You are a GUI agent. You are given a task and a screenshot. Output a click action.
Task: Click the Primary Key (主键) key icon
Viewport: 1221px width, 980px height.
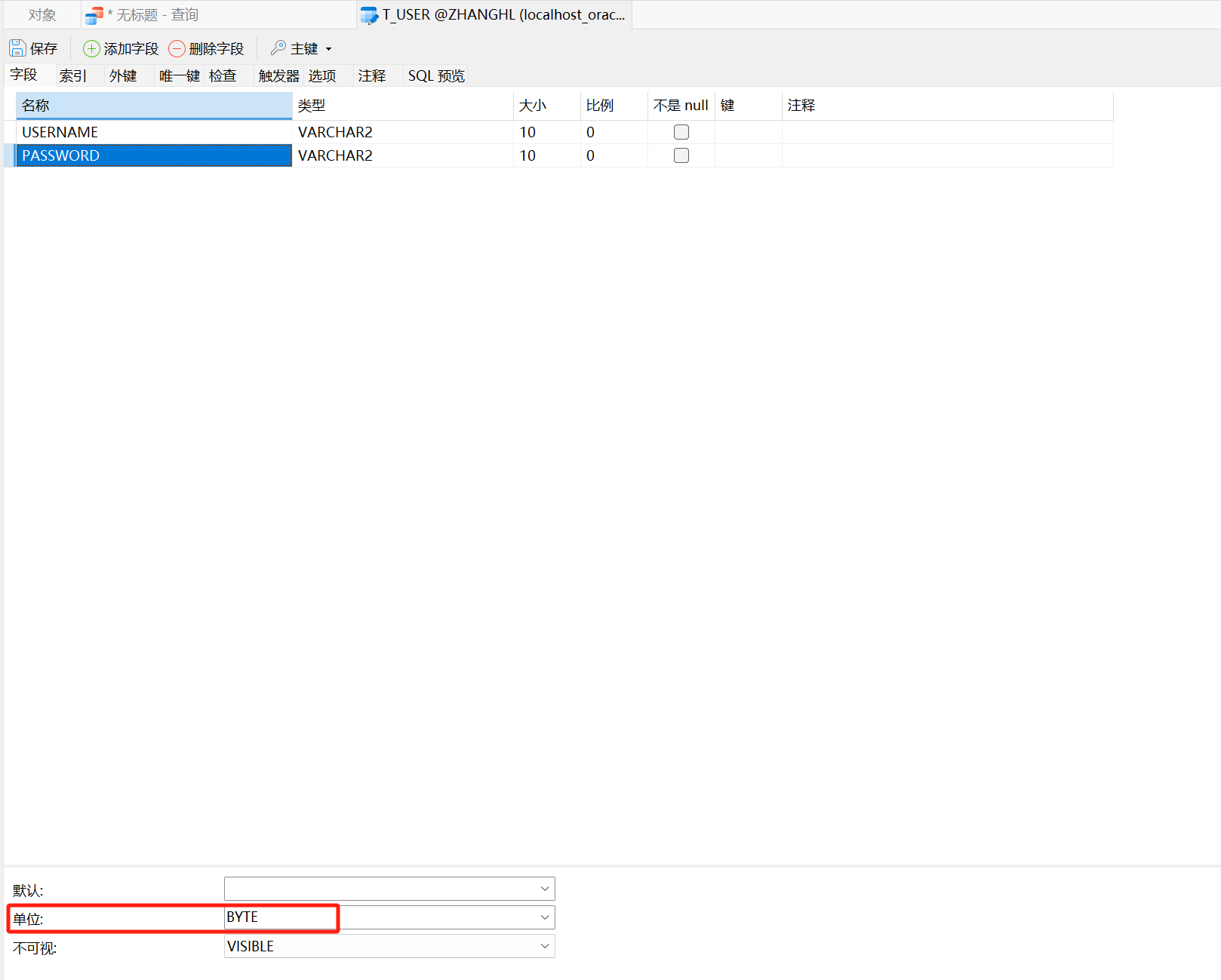point(278,48)
